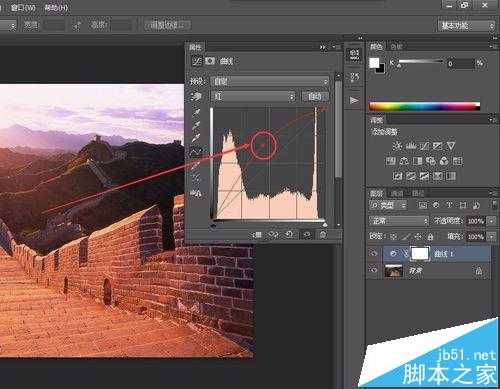Screen dimensions: 500x389
Task: Add an Invert adjustment
Action: pos(397,176)
